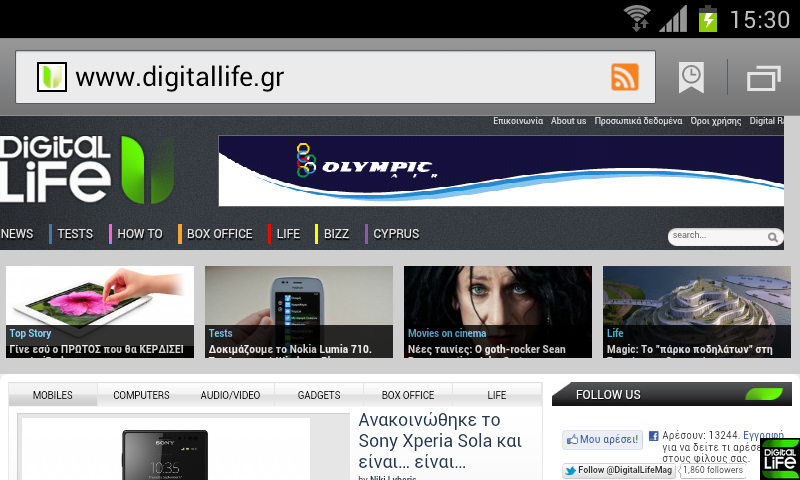Open the NEWS menu section
The height and width of the screenshot is (480, 800).
coord(17,234)
